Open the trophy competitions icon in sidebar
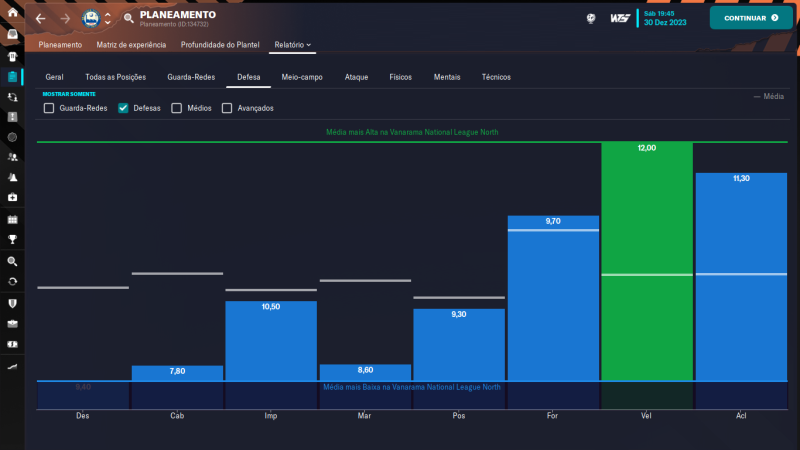Viewport: 800px width, 450px height. click(12, 239)
